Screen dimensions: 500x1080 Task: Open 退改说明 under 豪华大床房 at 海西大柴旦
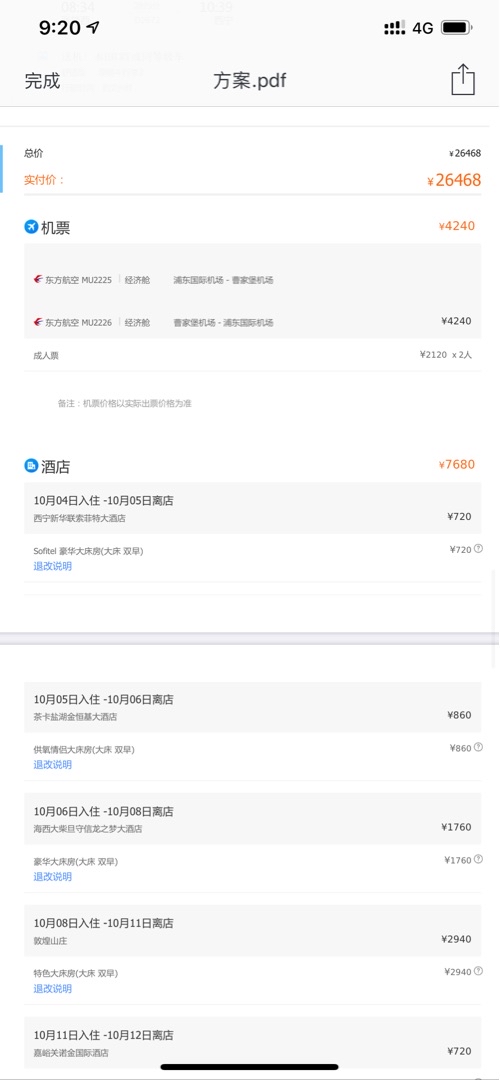52,877
